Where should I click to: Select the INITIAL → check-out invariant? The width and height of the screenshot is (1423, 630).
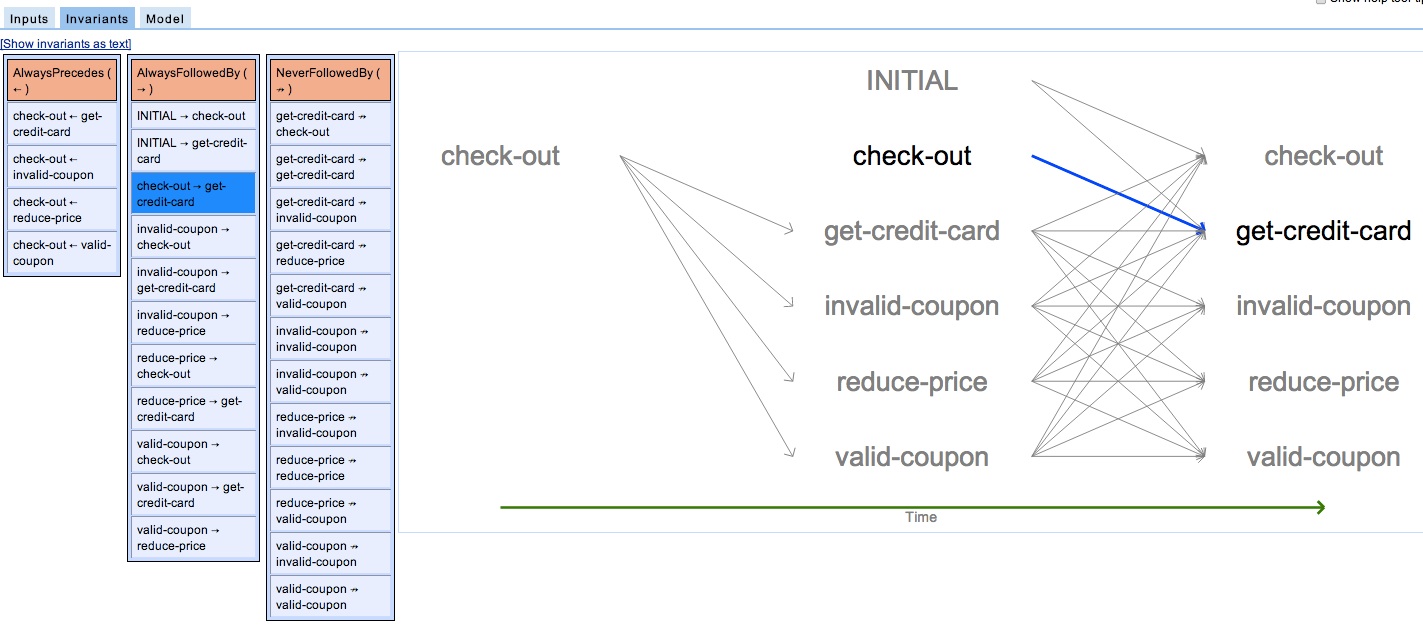pos(193,116)
